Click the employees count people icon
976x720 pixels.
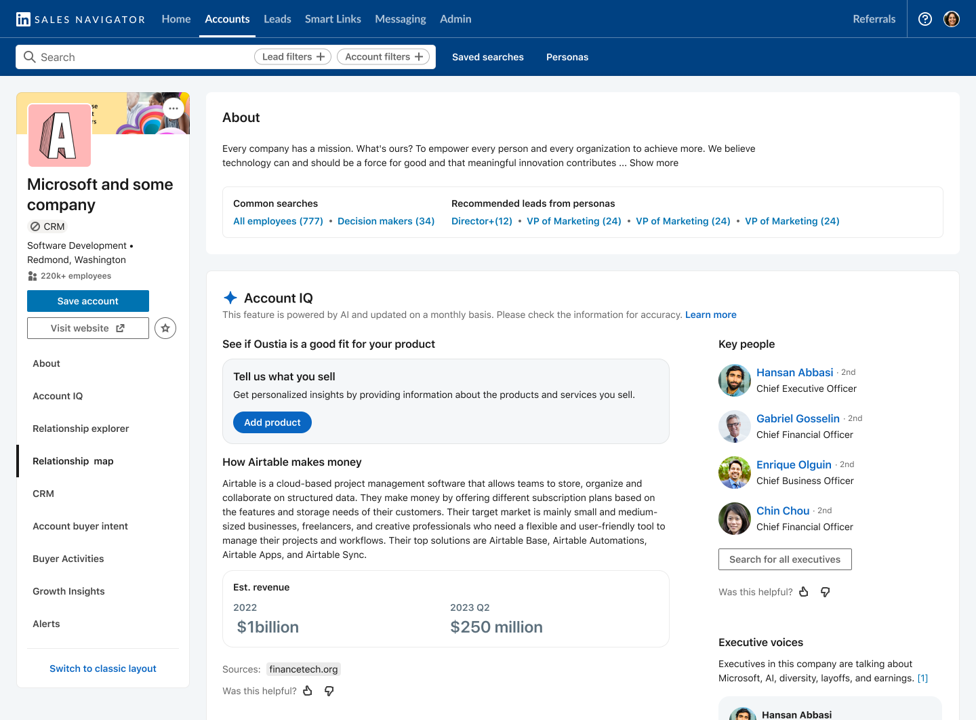(32, 276)
